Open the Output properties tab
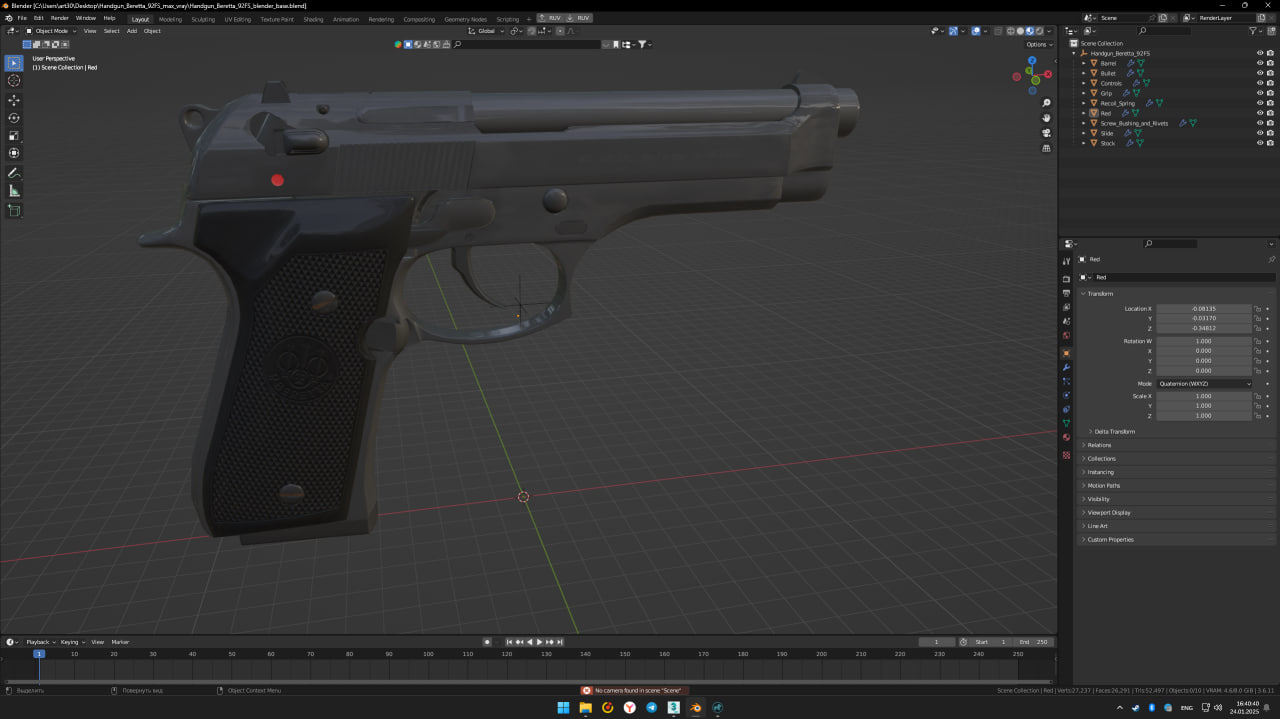1280x719 pixels. click(1066, 293)
